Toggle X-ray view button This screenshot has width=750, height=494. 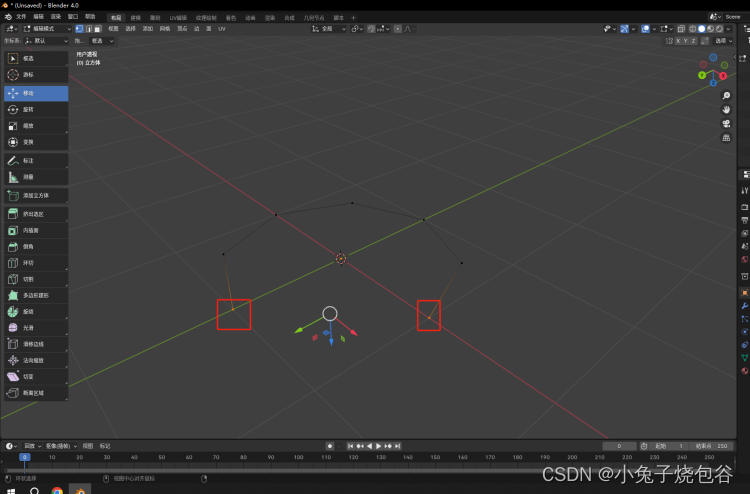[x=681, y=29]
